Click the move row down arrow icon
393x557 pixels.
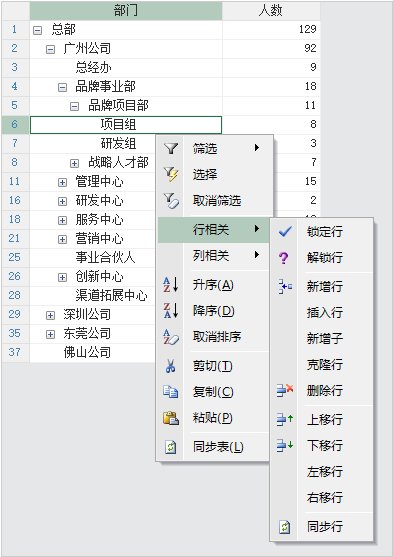tap(285, 445)
